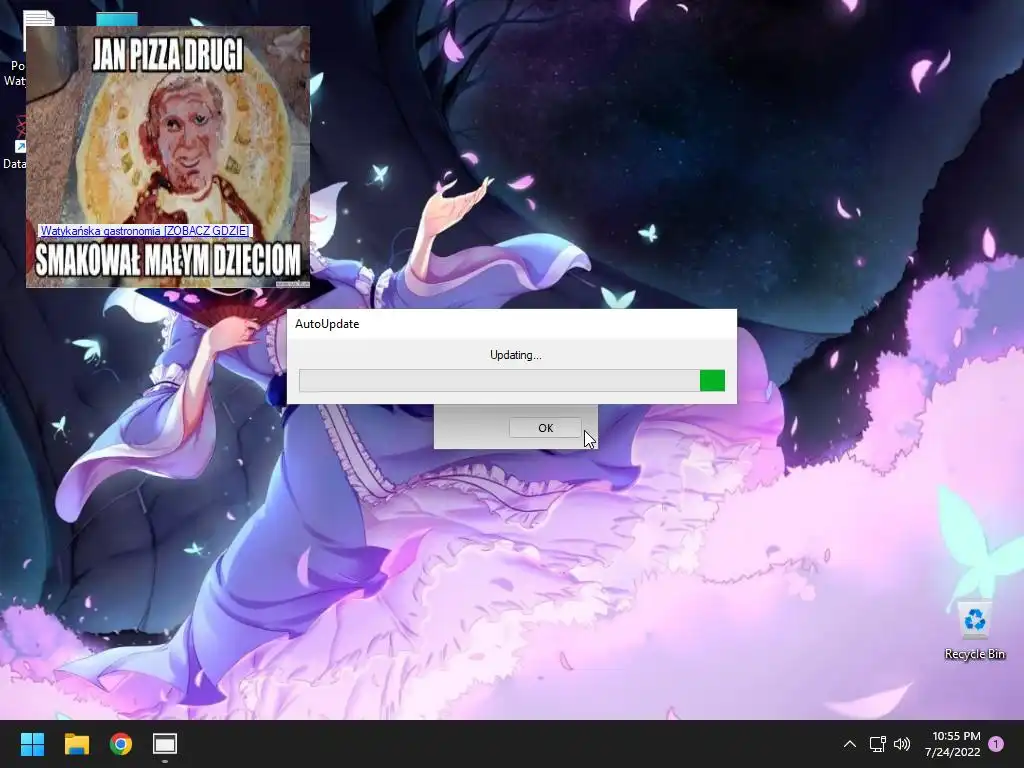The height and width of the screenshot is (768, 1024).
Task: Open the volume speaker tray icon
Action: point(902,744)
